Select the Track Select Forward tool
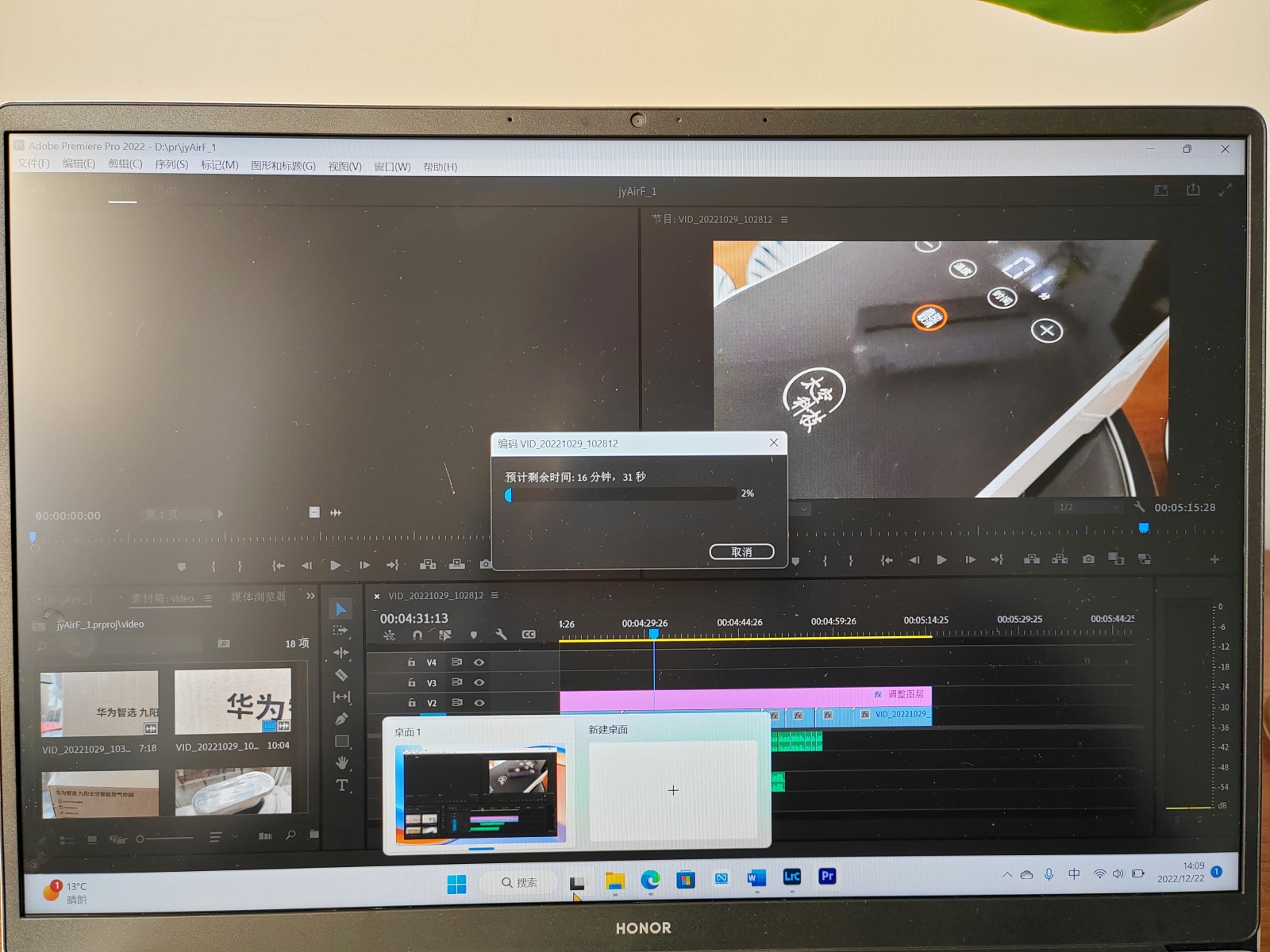This screenshot has width=1270, height=952. [x=341, y=630]
